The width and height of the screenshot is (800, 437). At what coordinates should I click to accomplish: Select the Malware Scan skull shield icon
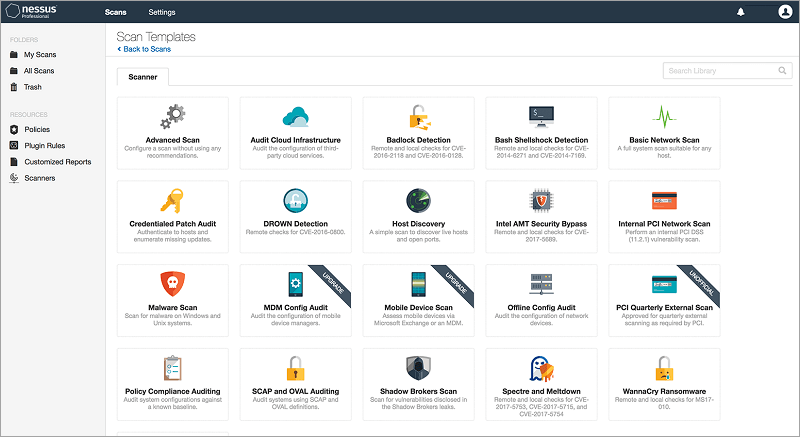pos(172,284)
